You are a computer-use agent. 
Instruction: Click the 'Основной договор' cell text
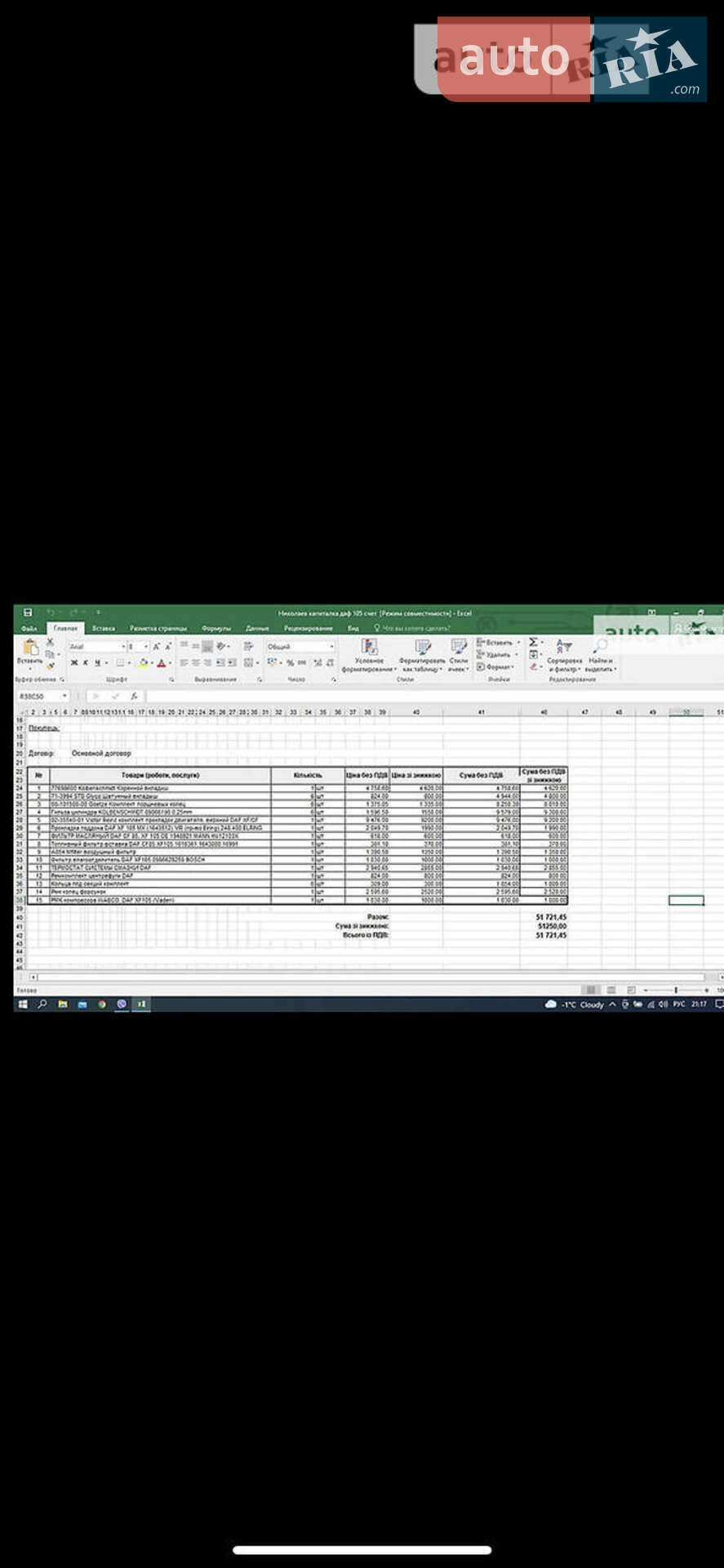101,753
